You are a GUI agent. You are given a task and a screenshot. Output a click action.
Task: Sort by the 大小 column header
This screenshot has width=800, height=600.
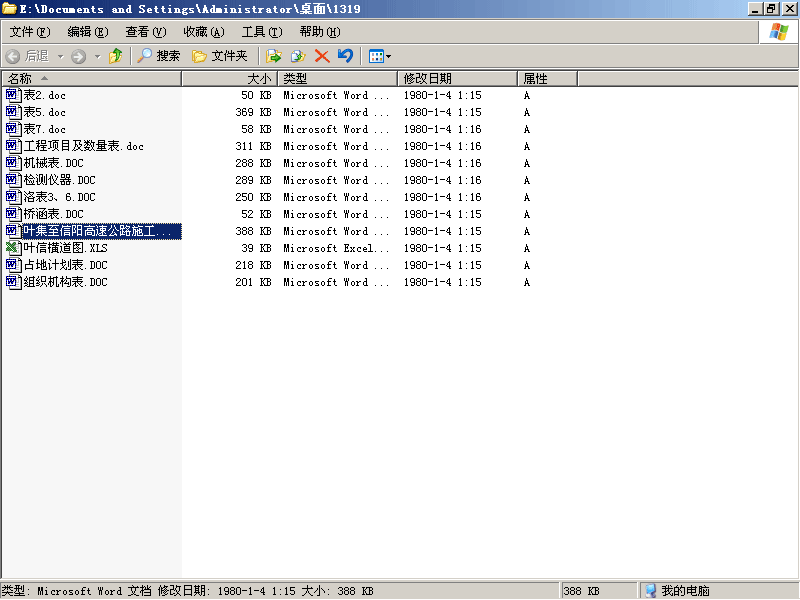click(230, 79)
